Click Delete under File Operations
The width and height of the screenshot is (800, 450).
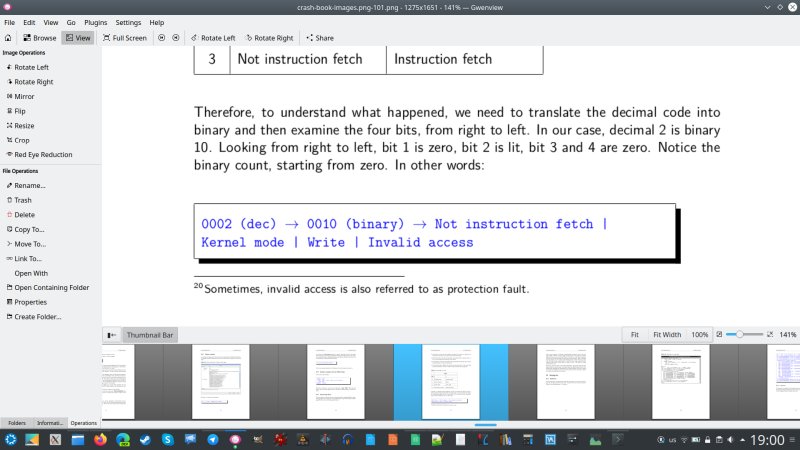pos(21,215)
